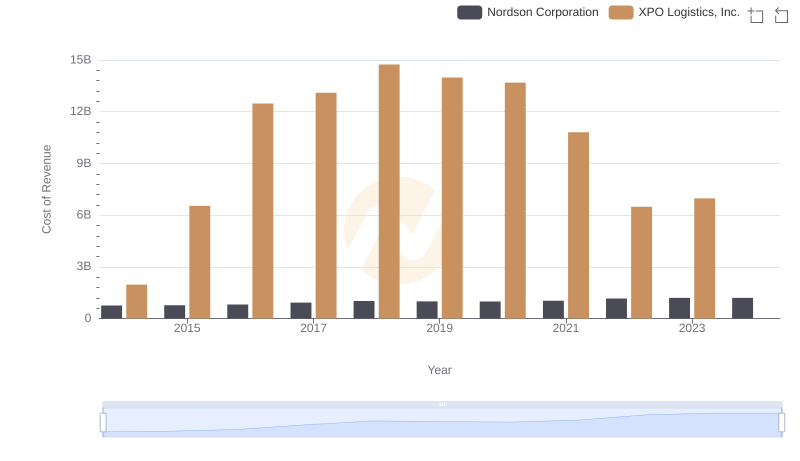Click the 2015 x-axis label
This screenshot has width=800, height=461.
pyautogui.click(x=187, y=328)
